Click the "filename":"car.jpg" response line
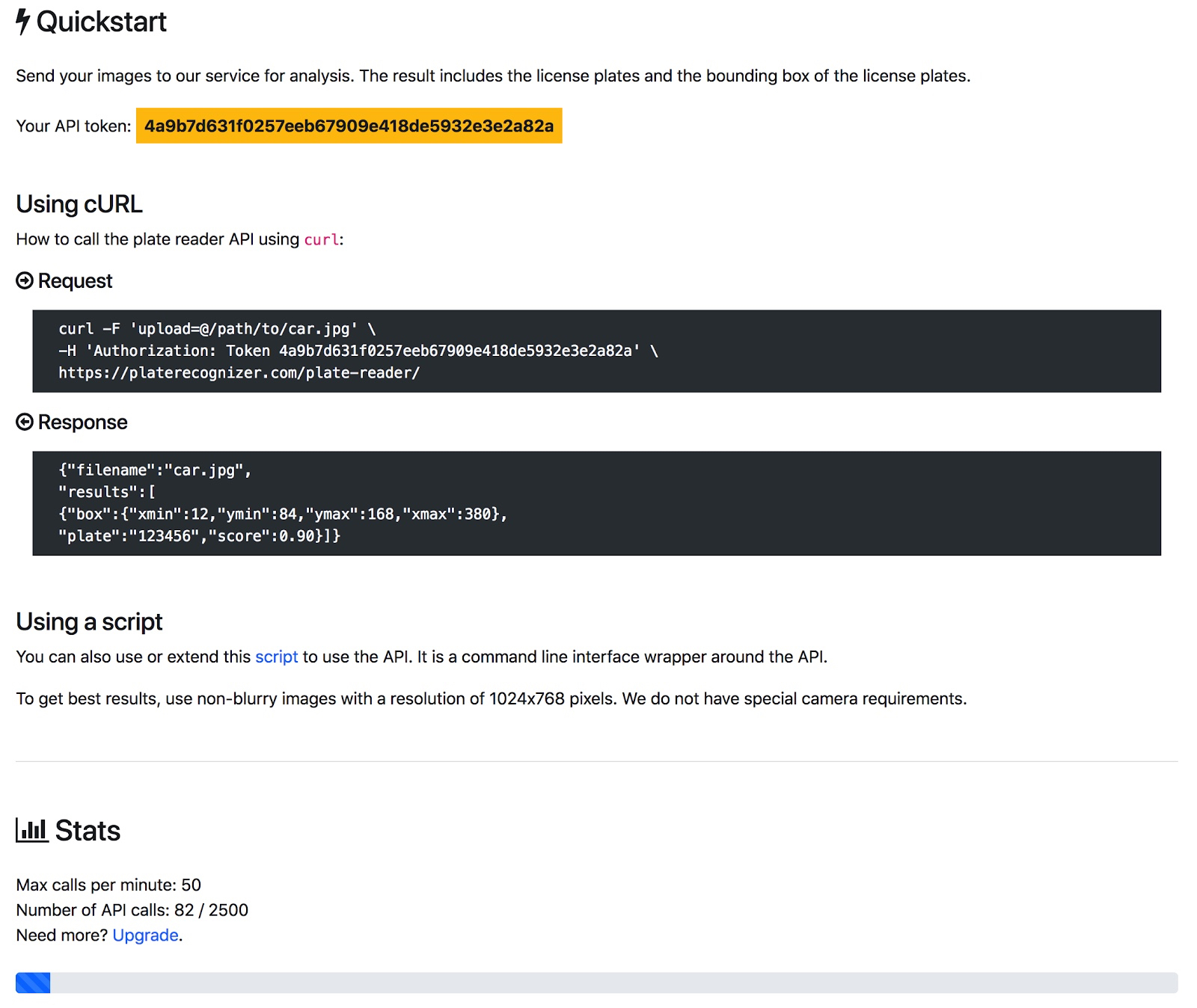Screen dimensions: 1197x1008 [x=155, y=470]
